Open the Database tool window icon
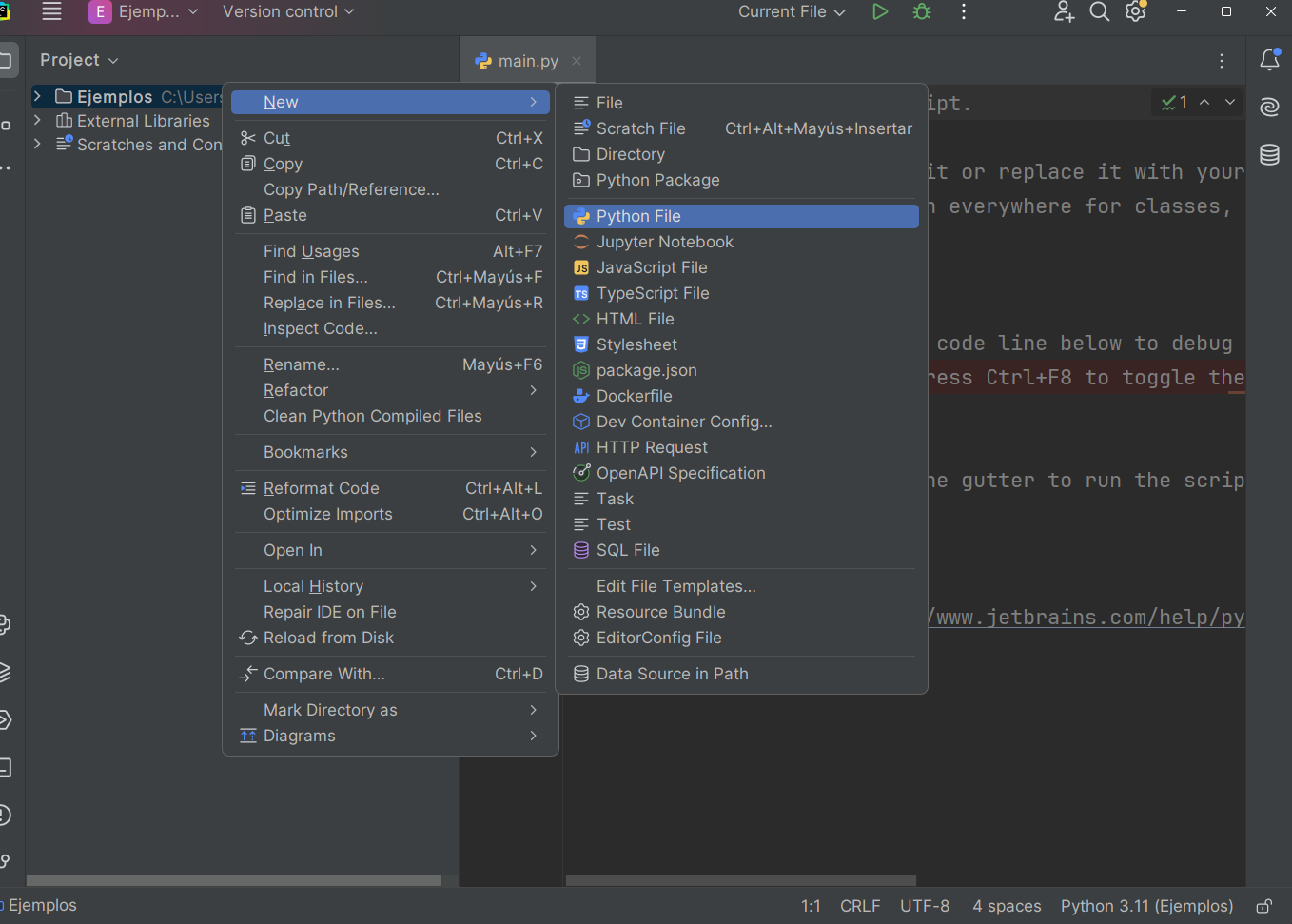This screenshot has width=1292, height=924. (x=1269, y=154)
